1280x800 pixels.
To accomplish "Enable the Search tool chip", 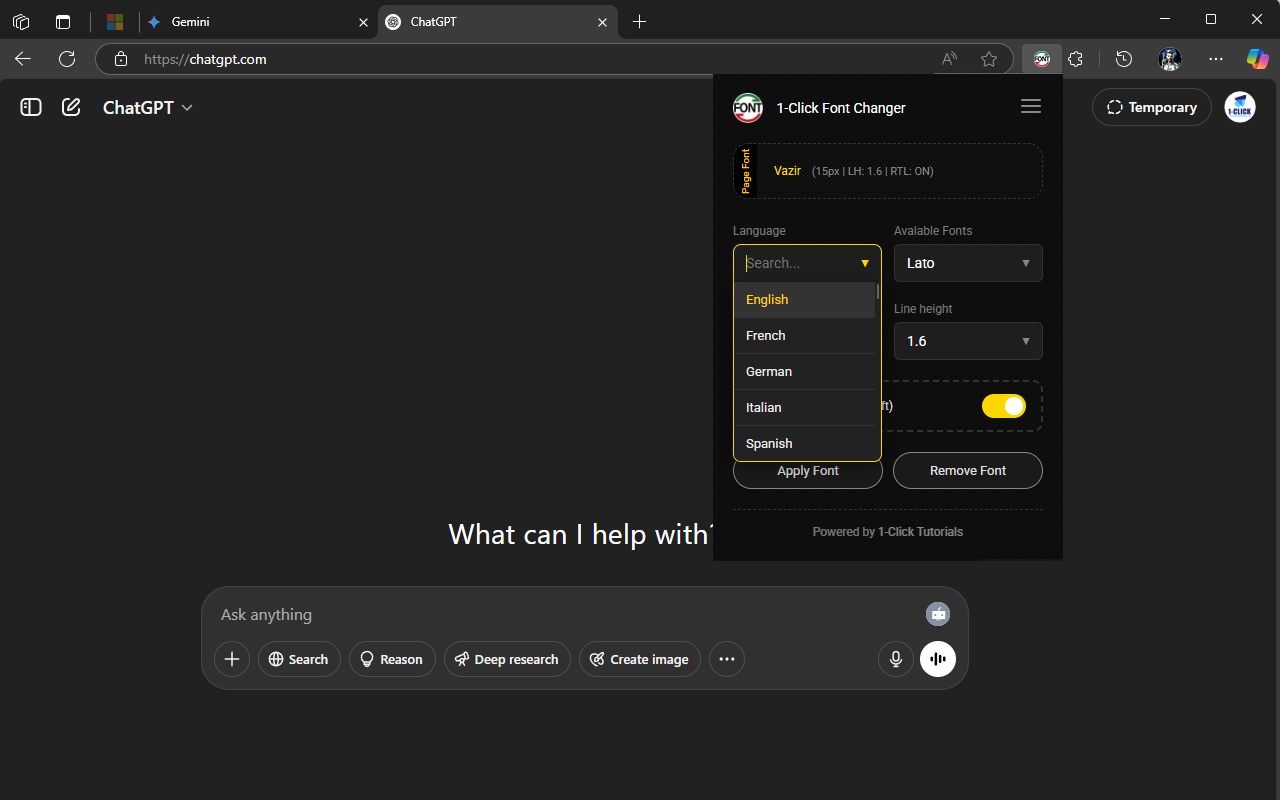I will point(299,659).
